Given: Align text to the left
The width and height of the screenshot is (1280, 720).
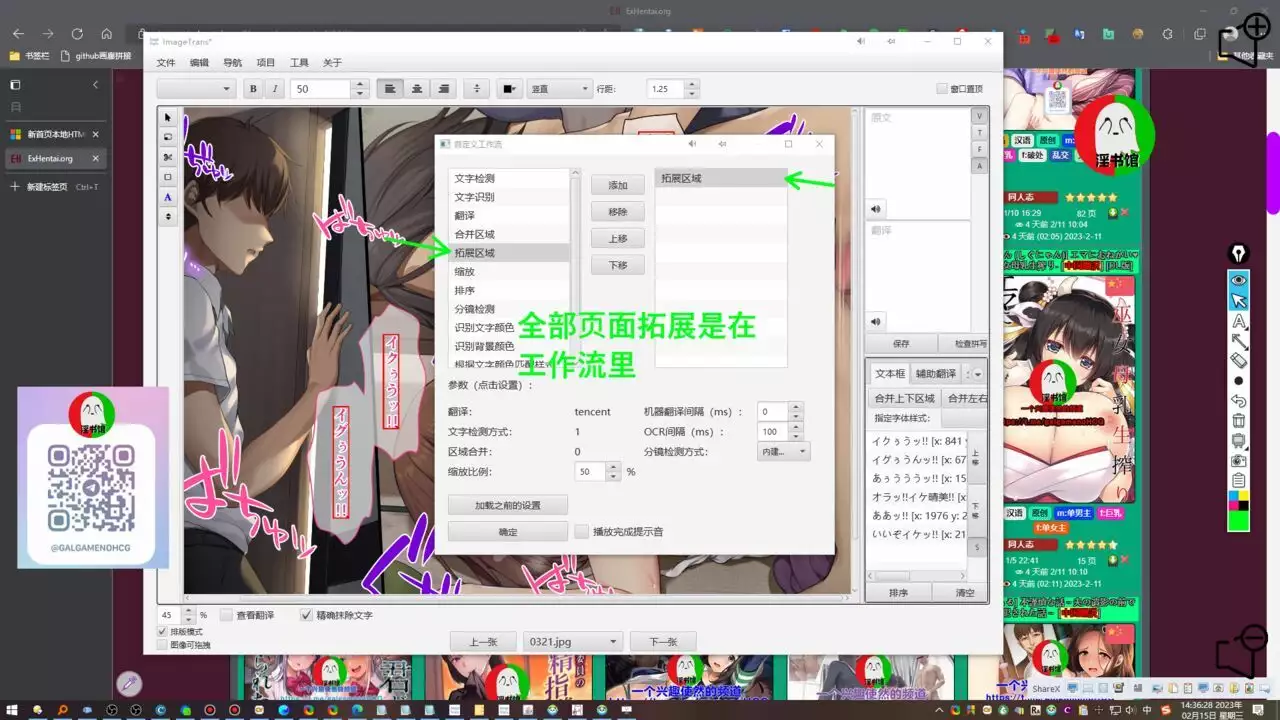Looking at the screenshot, I should click(390, 89).
